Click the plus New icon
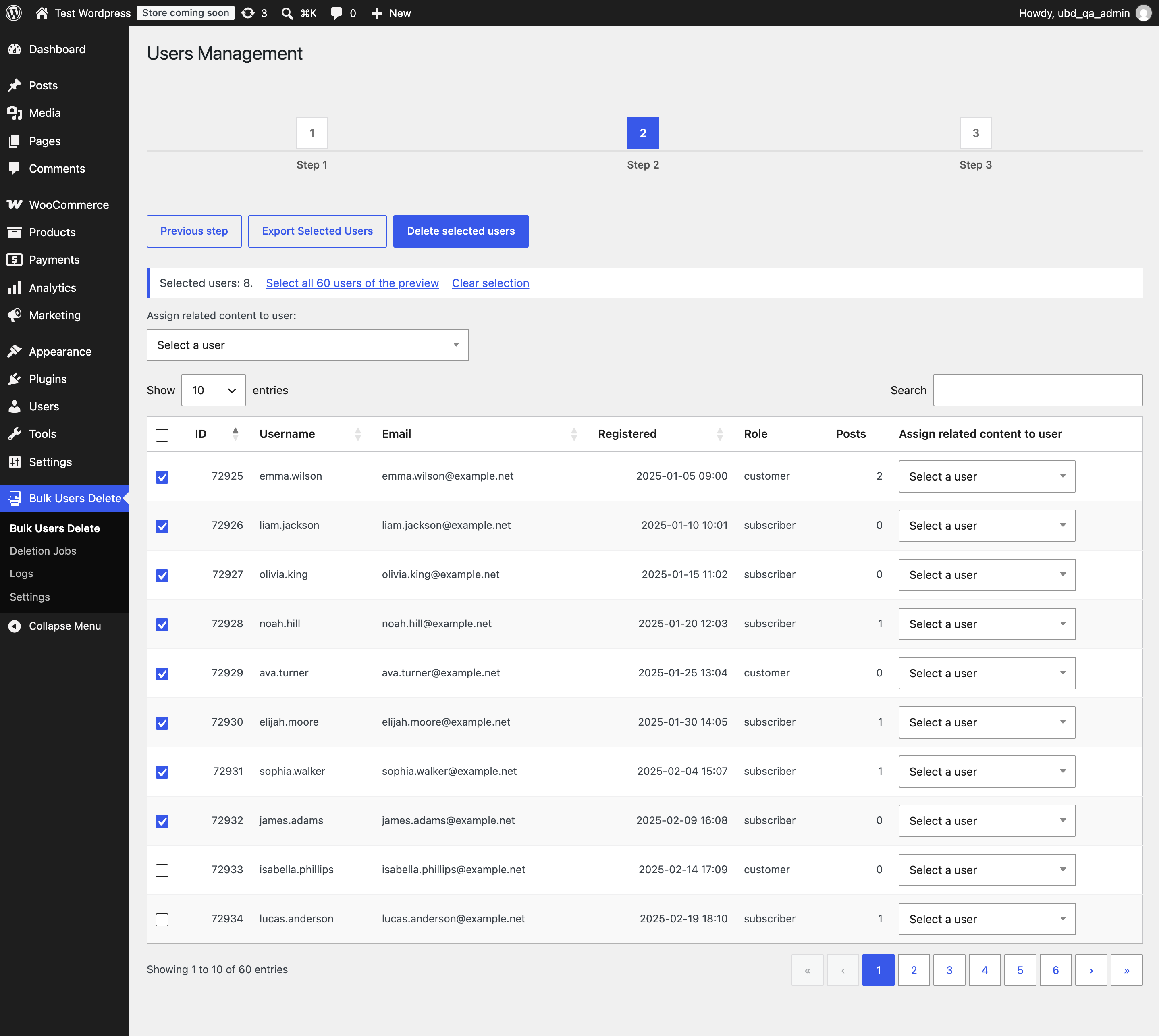 [x=376, y=12]
